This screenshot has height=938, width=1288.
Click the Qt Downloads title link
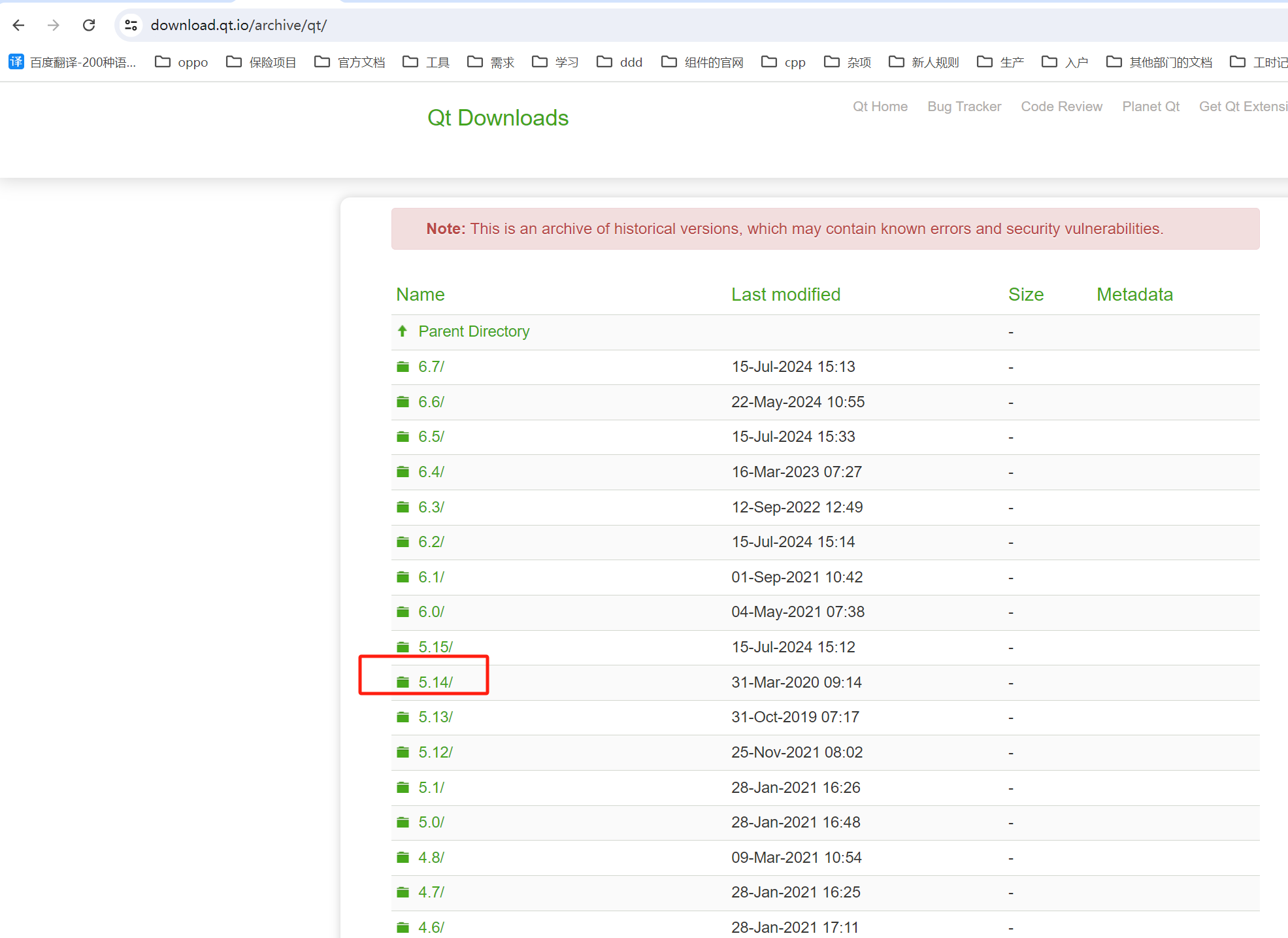498,118
